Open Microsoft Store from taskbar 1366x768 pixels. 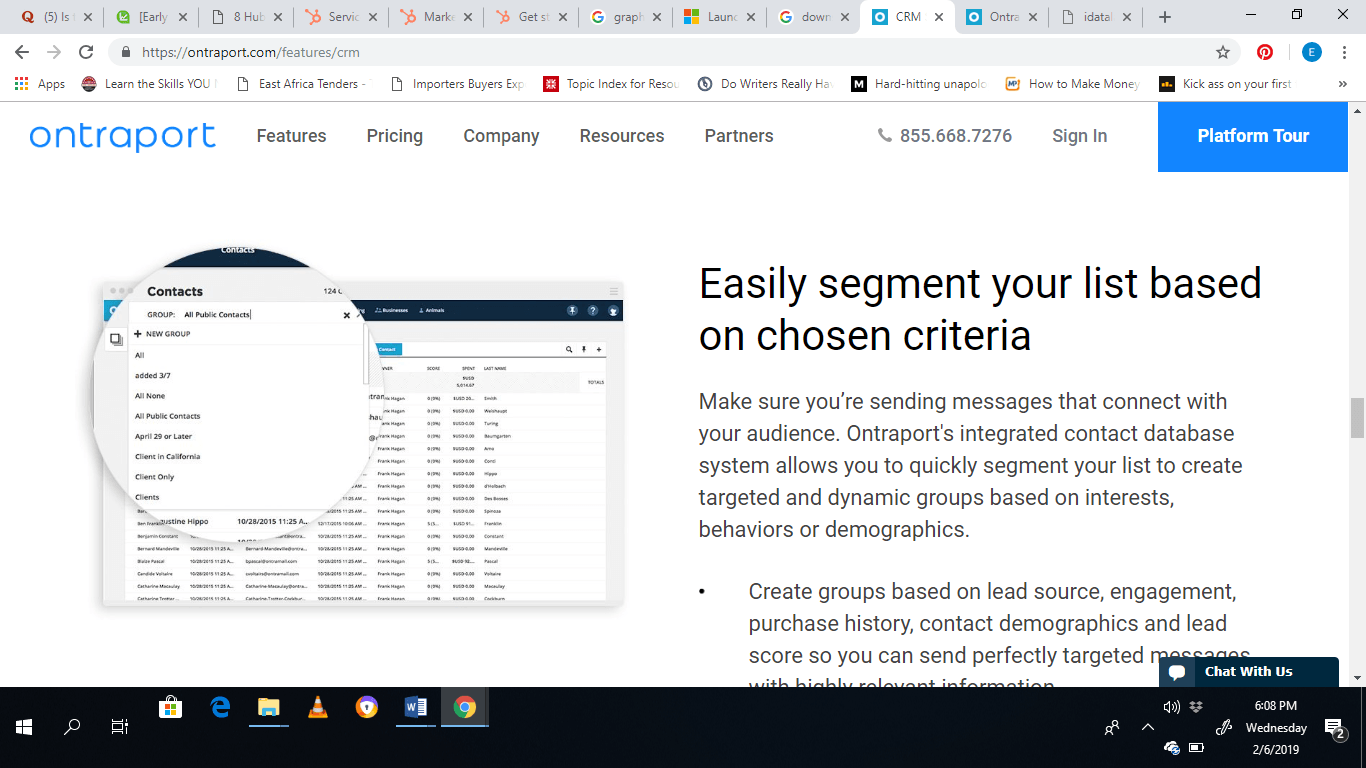[x=171, y=708]
